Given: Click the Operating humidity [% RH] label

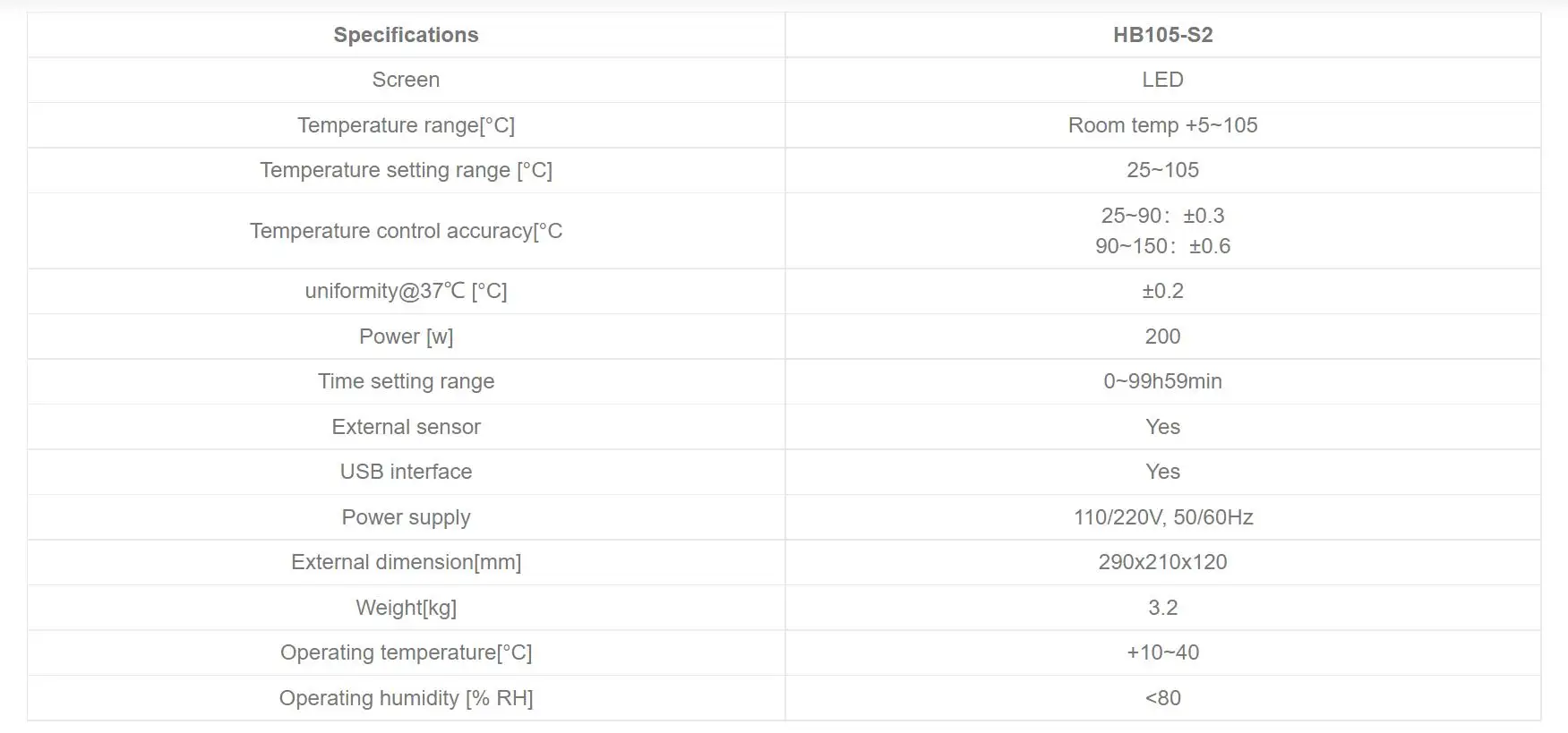Looking at the screenshot, I should (x=406, y=698).
